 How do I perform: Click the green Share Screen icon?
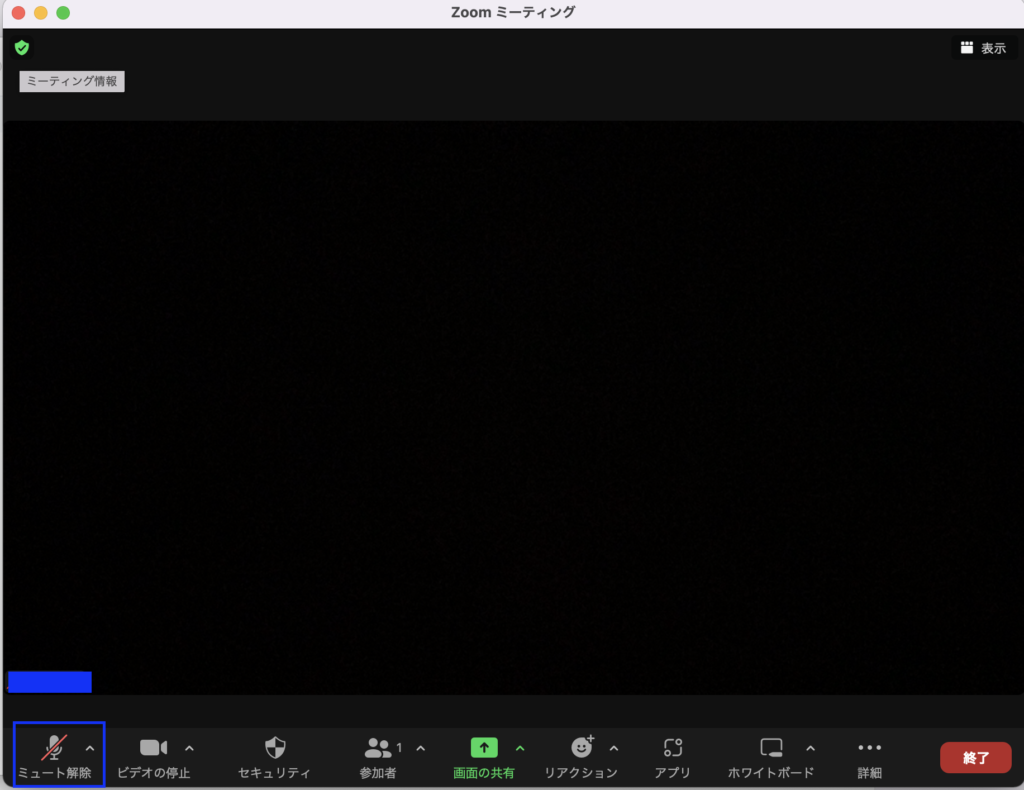click(x=484, y=748)
